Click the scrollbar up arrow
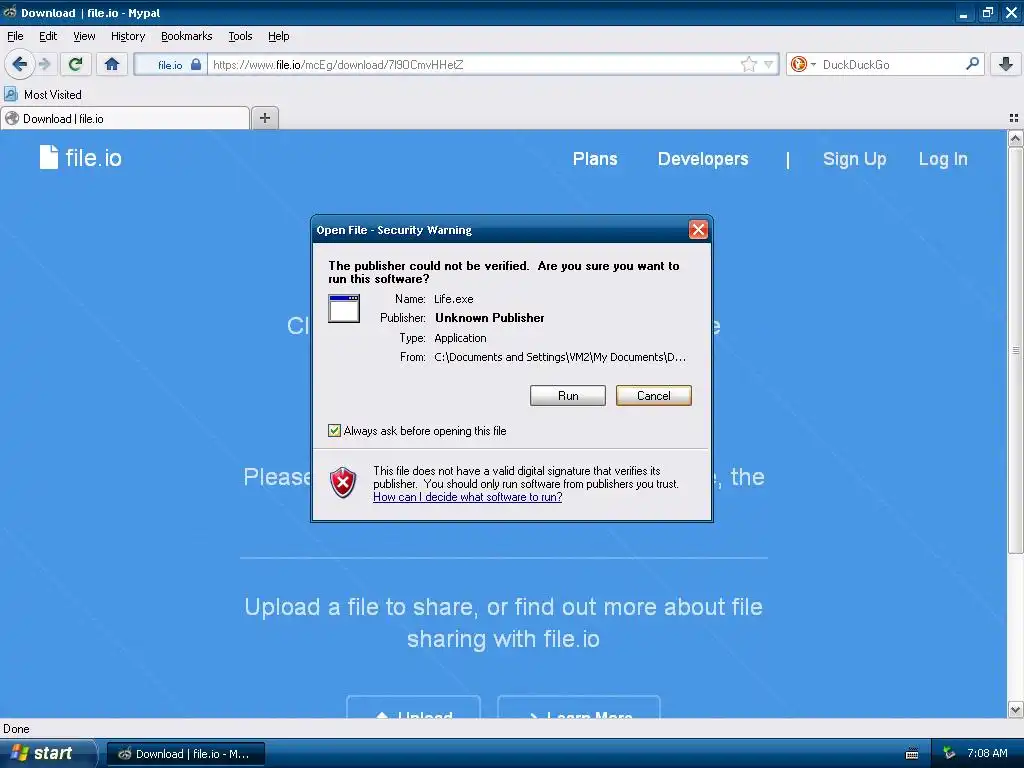 pyautogui.click(x=1015, y=138)
